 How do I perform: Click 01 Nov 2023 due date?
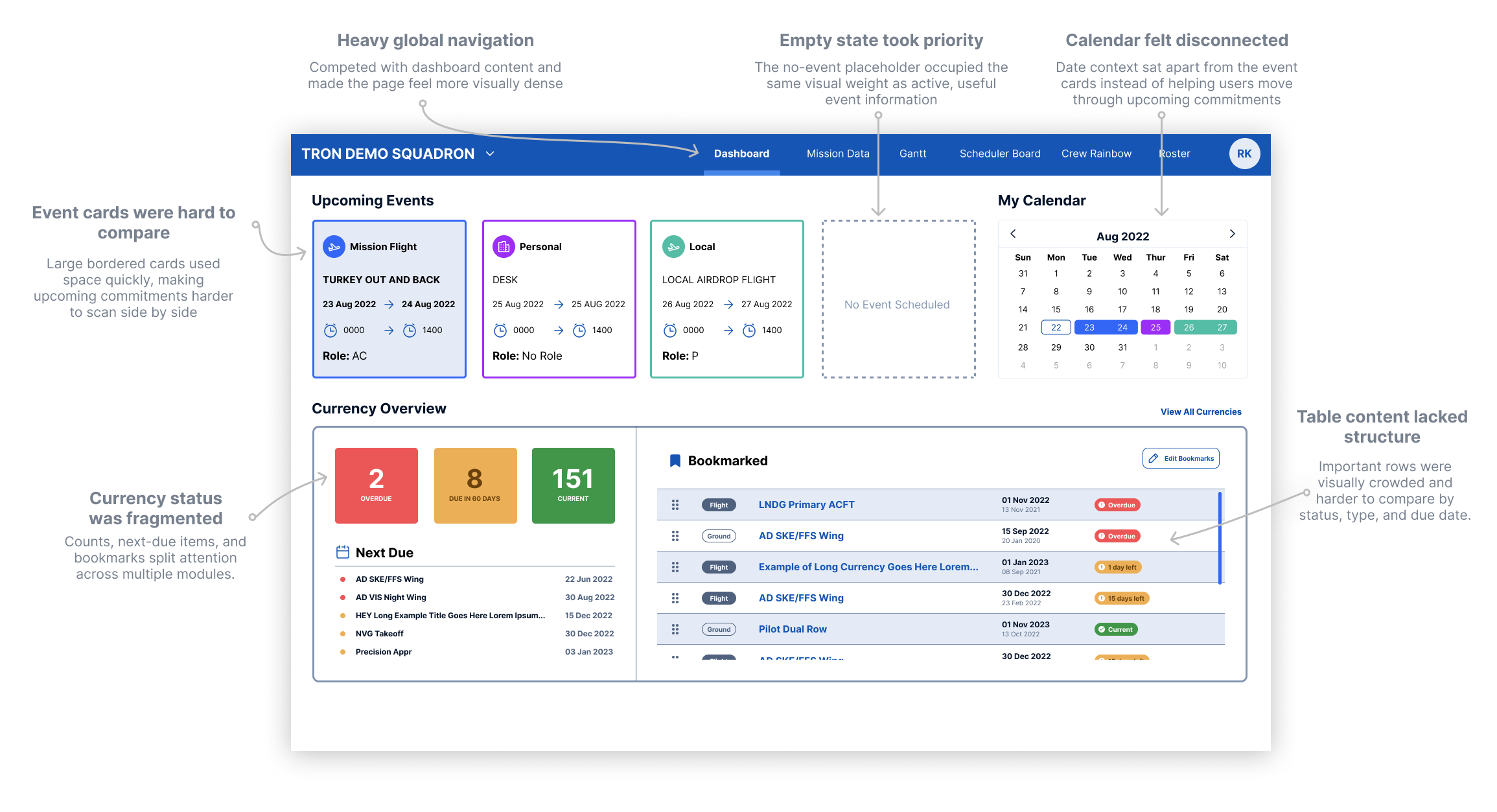coord(1026,625)
